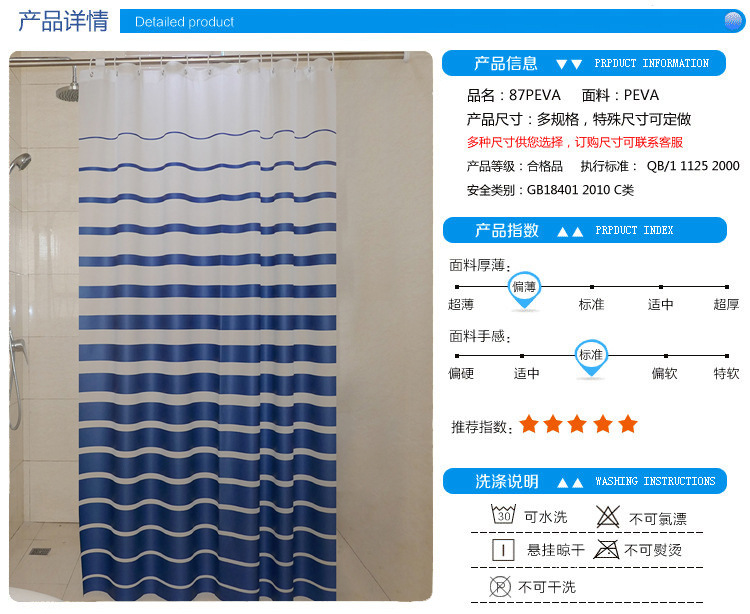This screenshot has width=750, height=614.
Task: Click the first orange recommendation star
Action: tap(529, 424)
